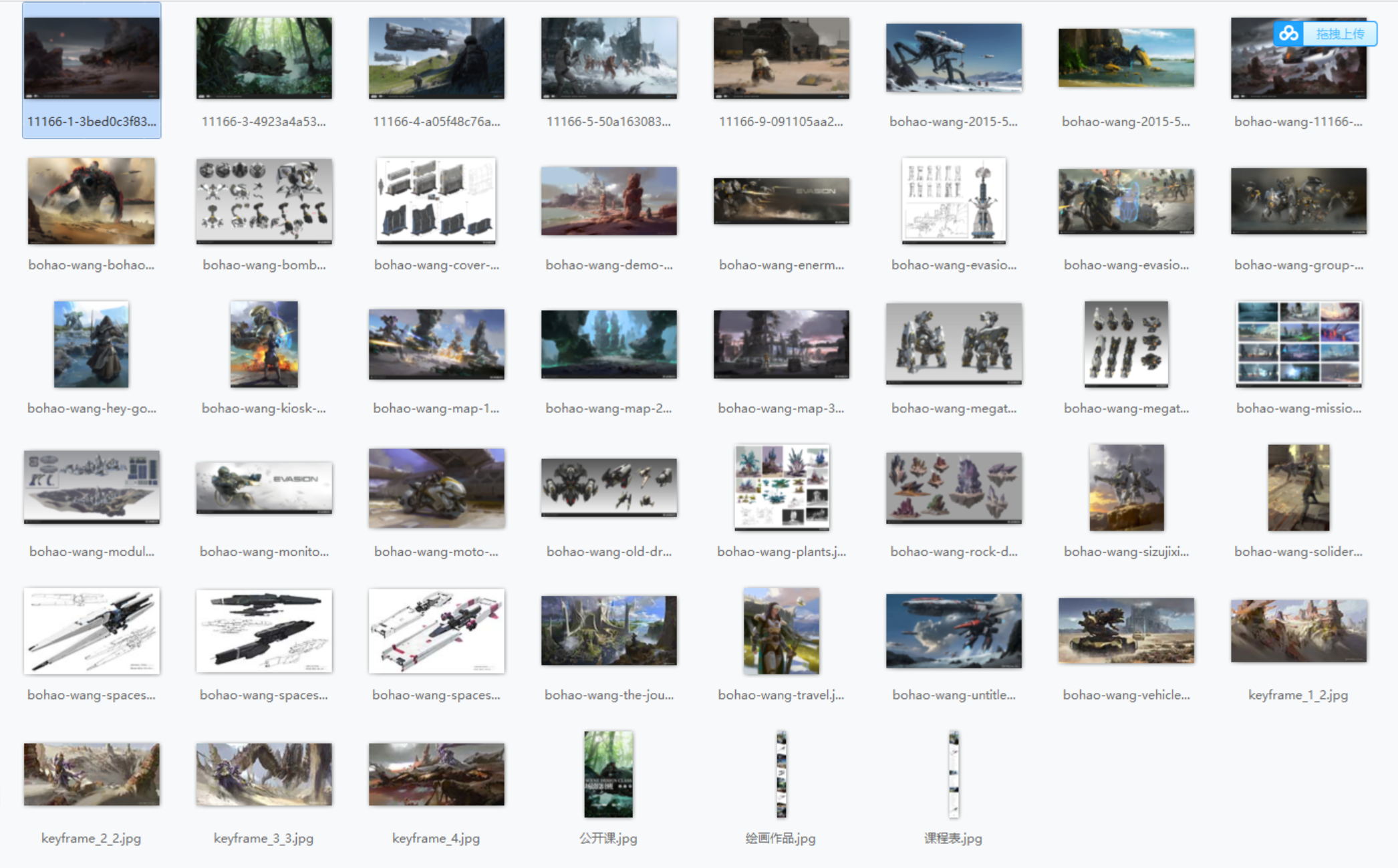Select bohao-wang-evasio... white tower design sheet thumbnail
This screenshot has width=1398, height=868.
[x=954, y=201]
